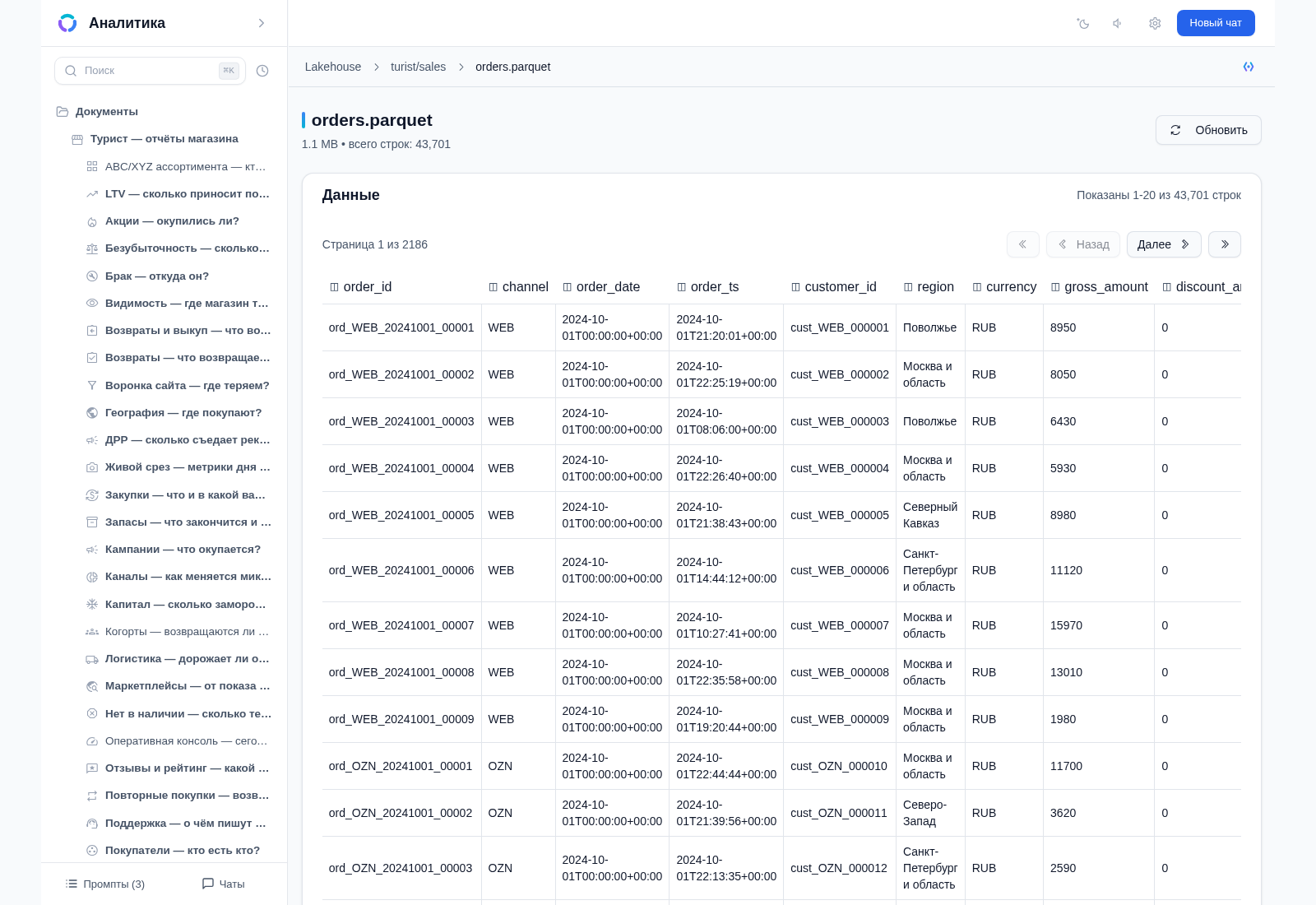
Task: Click camera icon of Живой срез
Action: (x=92, y=467)
